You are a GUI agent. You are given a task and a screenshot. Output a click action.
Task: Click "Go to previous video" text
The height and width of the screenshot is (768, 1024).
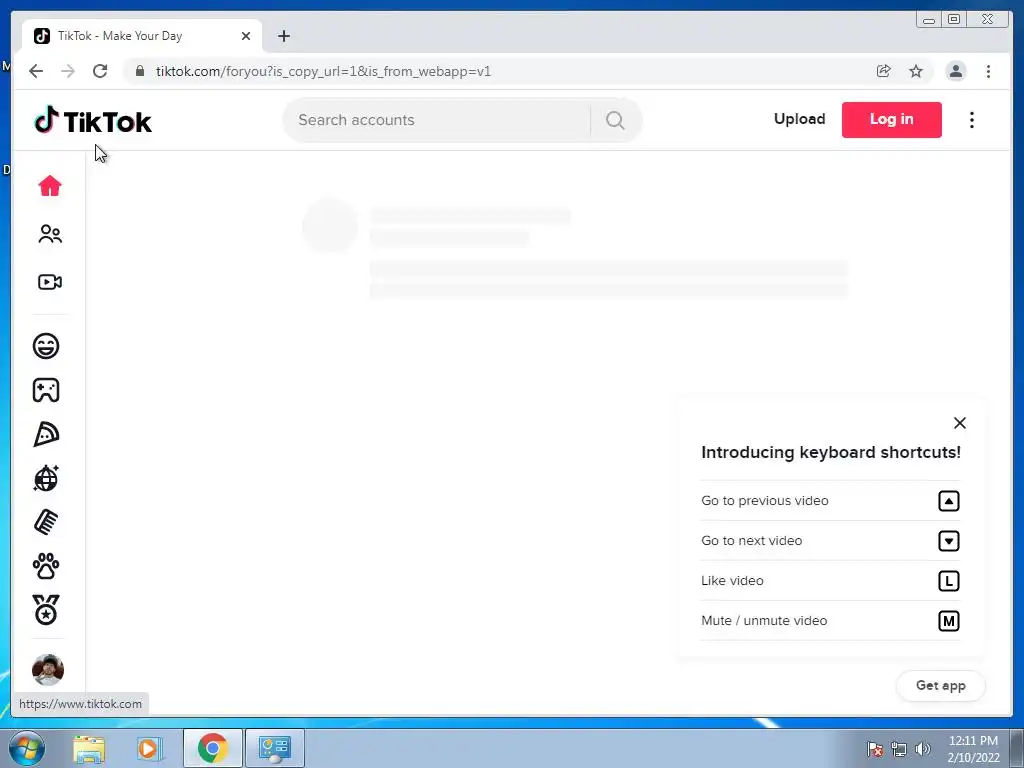(765, 501)
